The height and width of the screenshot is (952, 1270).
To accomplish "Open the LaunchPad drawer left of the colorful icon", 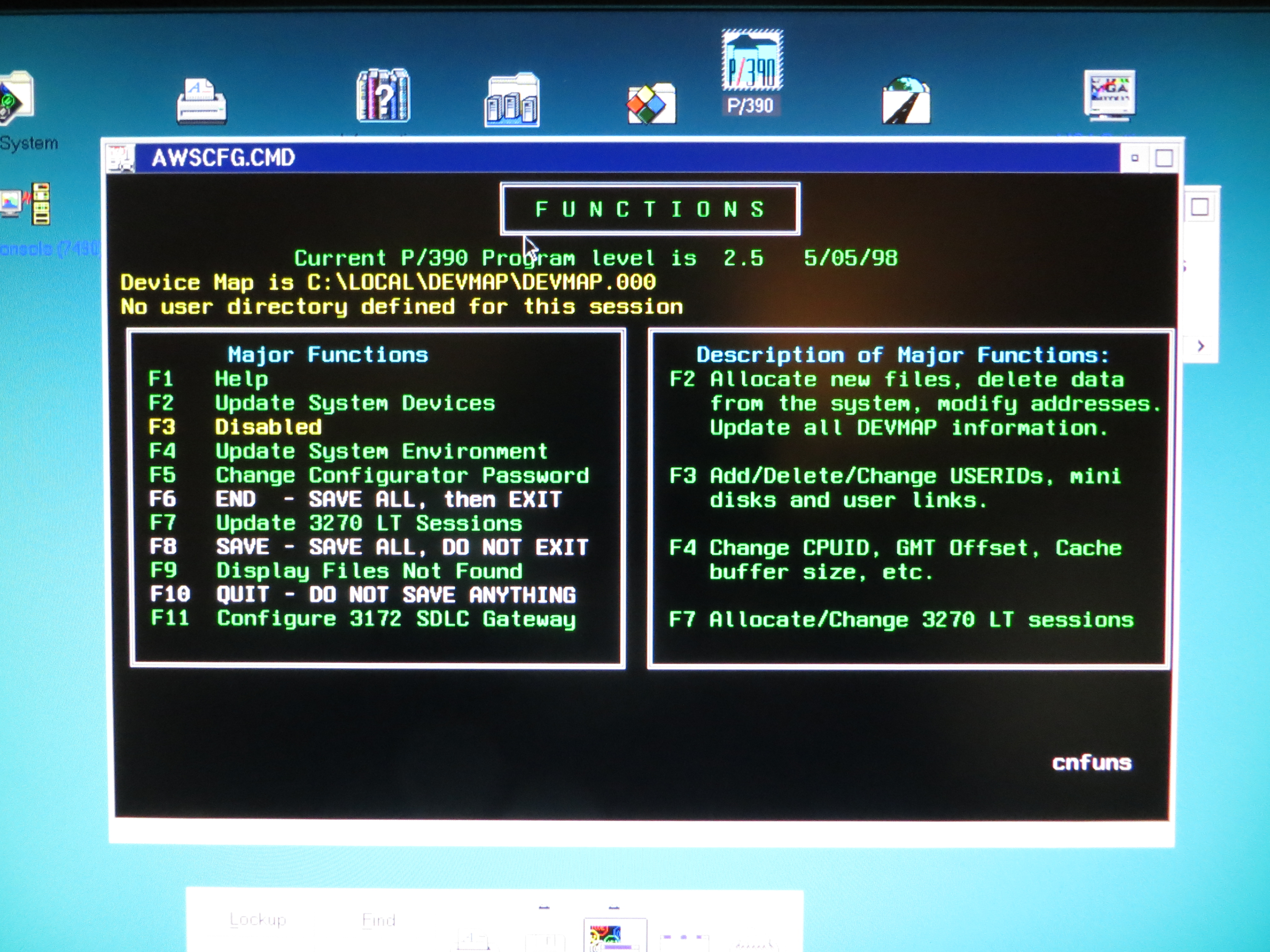I will 544,909.
